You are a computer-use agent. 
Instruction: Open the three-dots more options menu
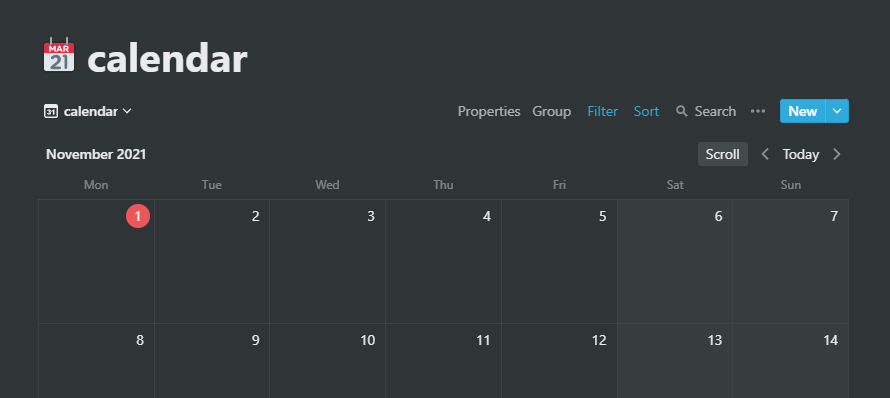pos(758,111)
